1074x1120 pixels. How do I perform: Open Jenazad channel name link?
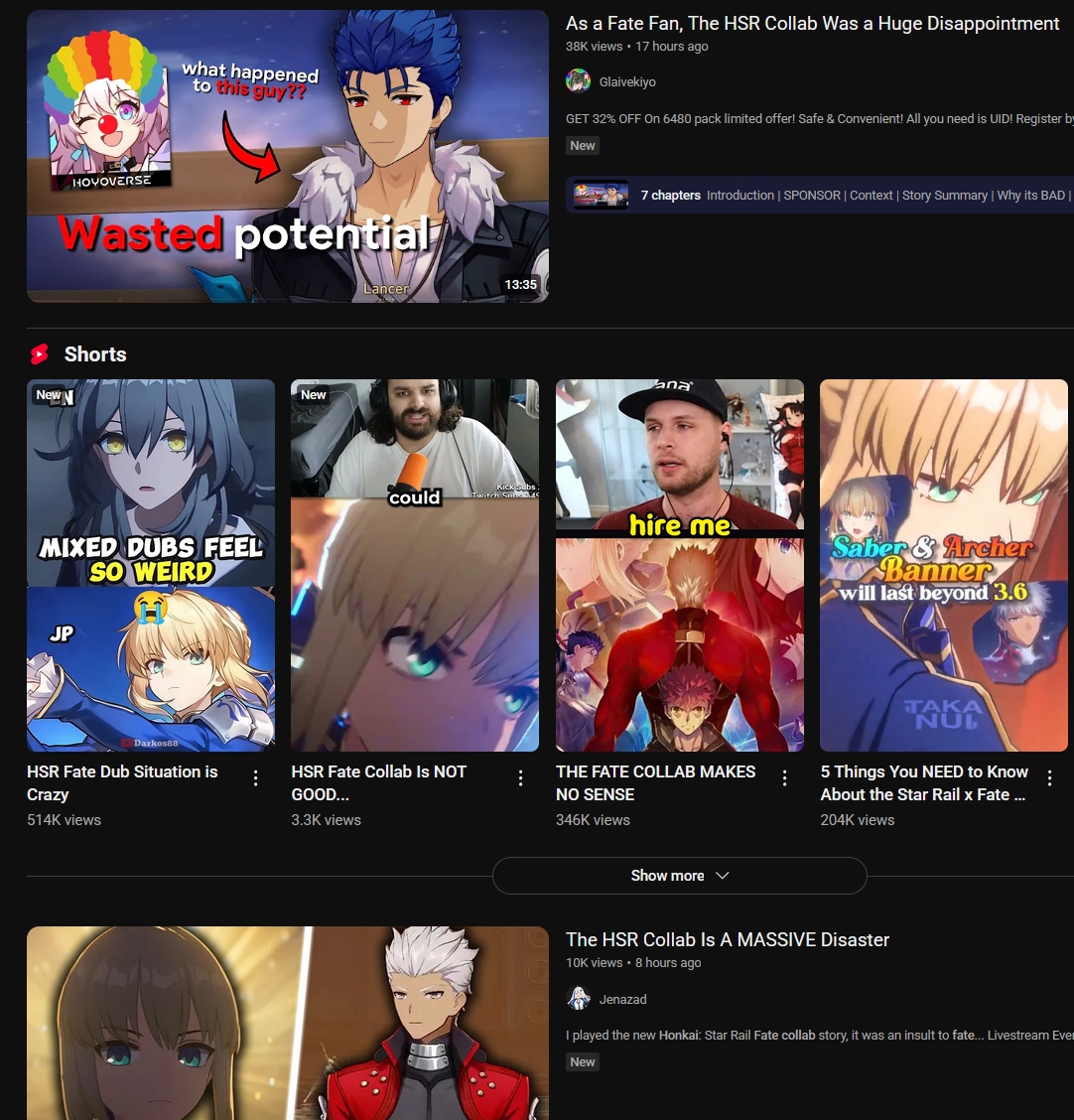click(622, 999)
